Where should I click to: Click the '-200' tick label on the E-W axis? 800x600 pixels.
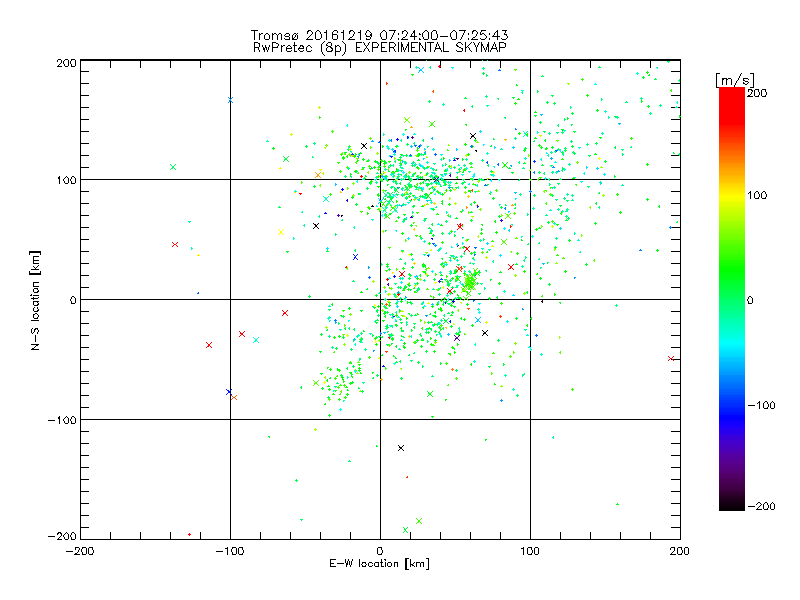coord(80,551)
